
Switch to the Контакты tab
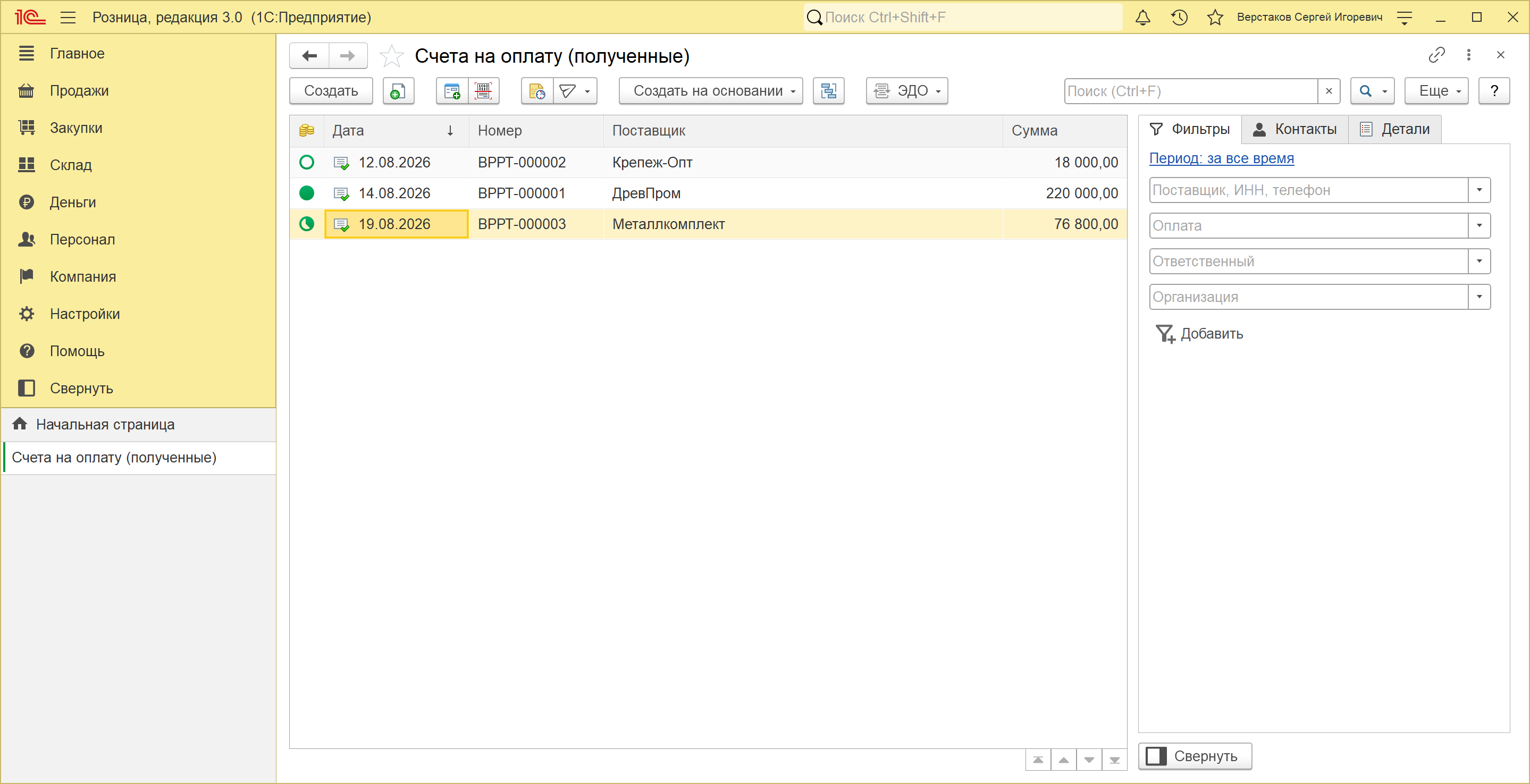pyautogui.click(x=1295, y=130)
